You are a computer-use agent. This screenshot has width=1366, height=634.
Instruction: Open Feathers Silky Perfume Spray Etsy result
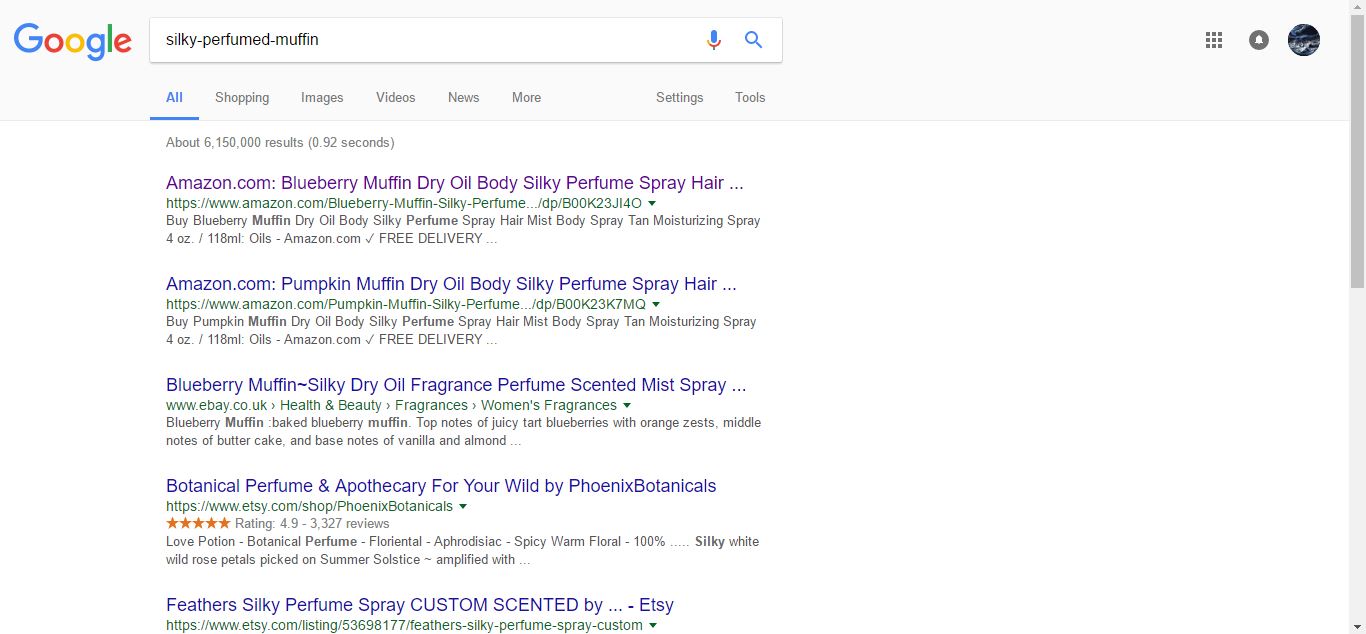tap(419, 605)
